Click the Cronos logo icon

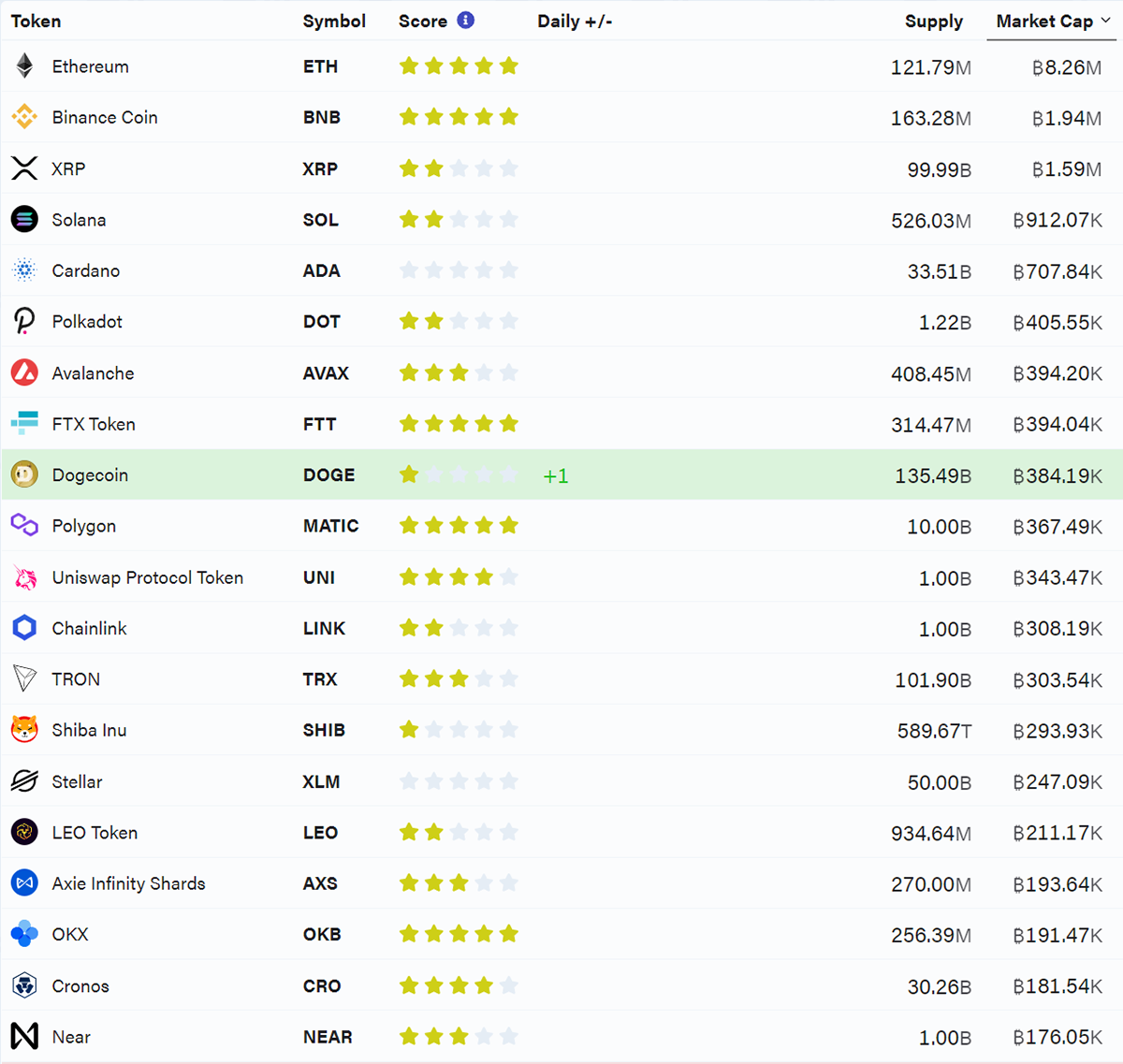coord(24,985)
